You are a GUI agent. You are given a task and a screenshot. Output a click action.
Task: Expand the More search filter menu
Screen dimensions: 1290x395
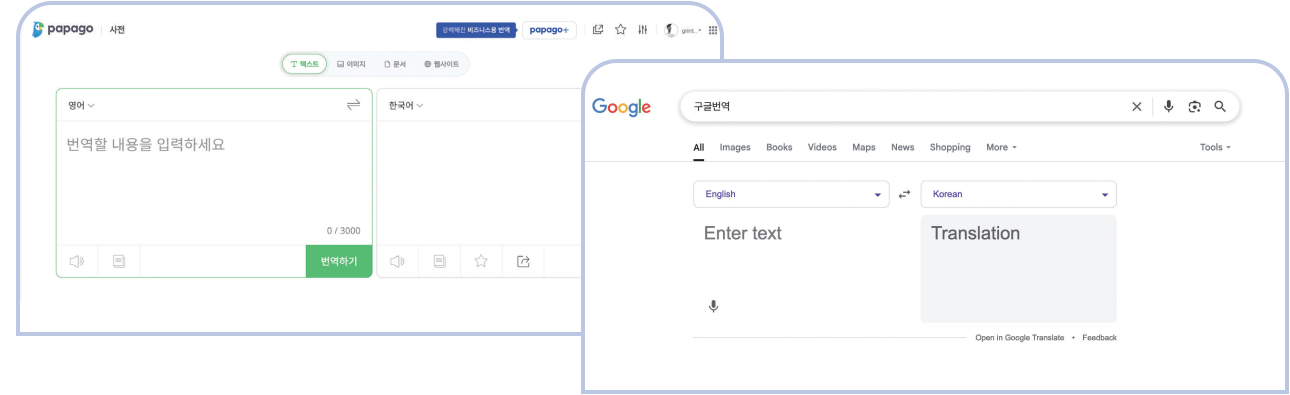[x=1001, y=147]
